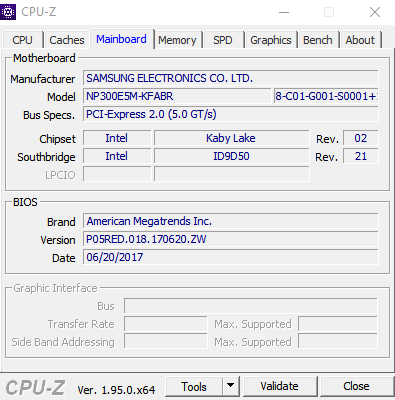Viewport: 395px width, 400px height.
Task: Click the Model value NP300E5M-KFABR
Action: [177, 96]
